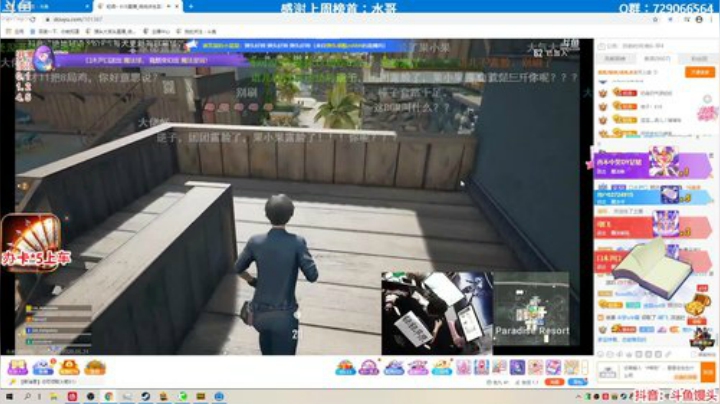Open the Windows Start menu
This screenshot has width=720, height=404.
[x=9, y=397]
